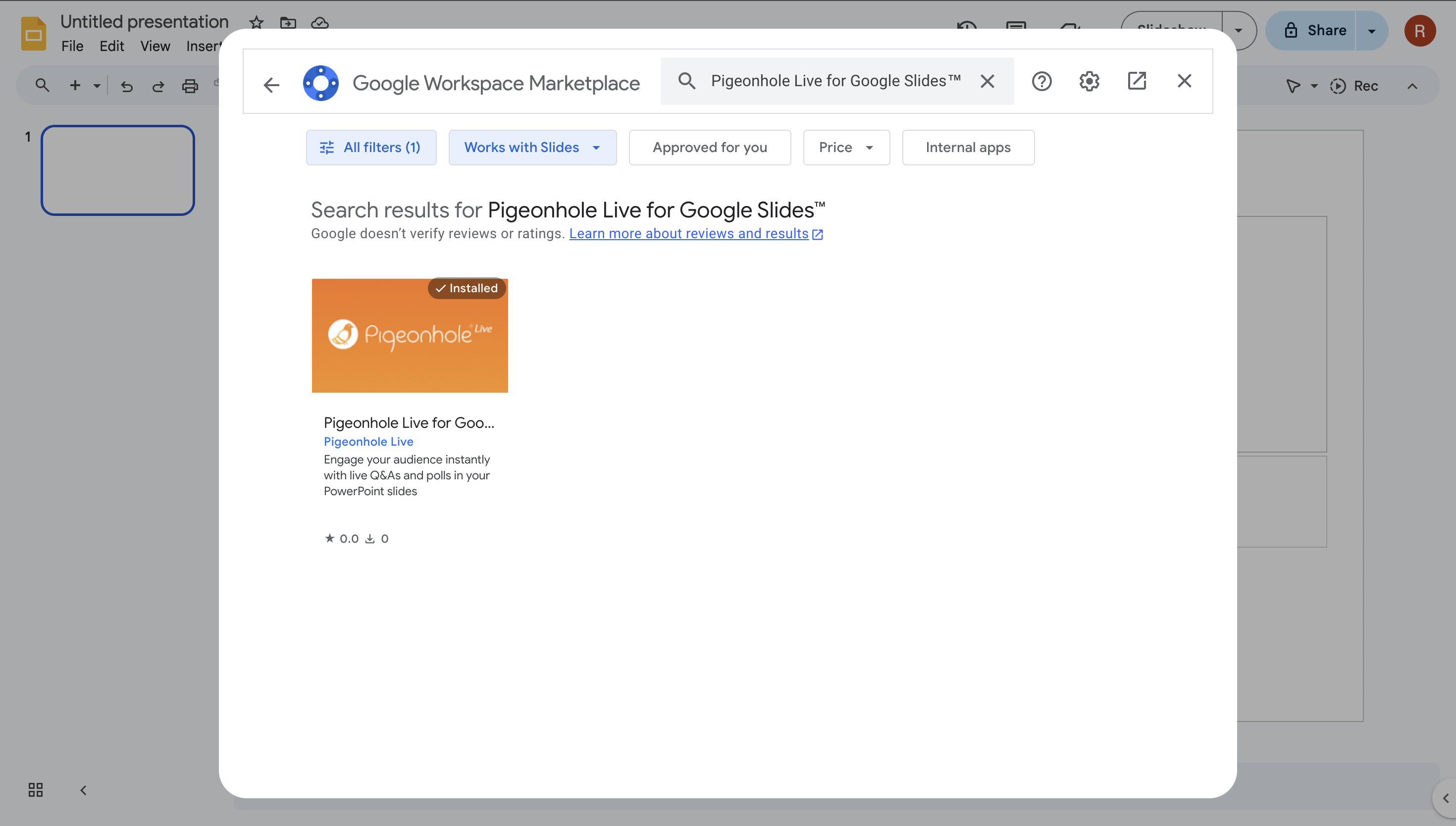Click the search magnifier in Marketplace search
1456x826 pixels.
[686, 81]
